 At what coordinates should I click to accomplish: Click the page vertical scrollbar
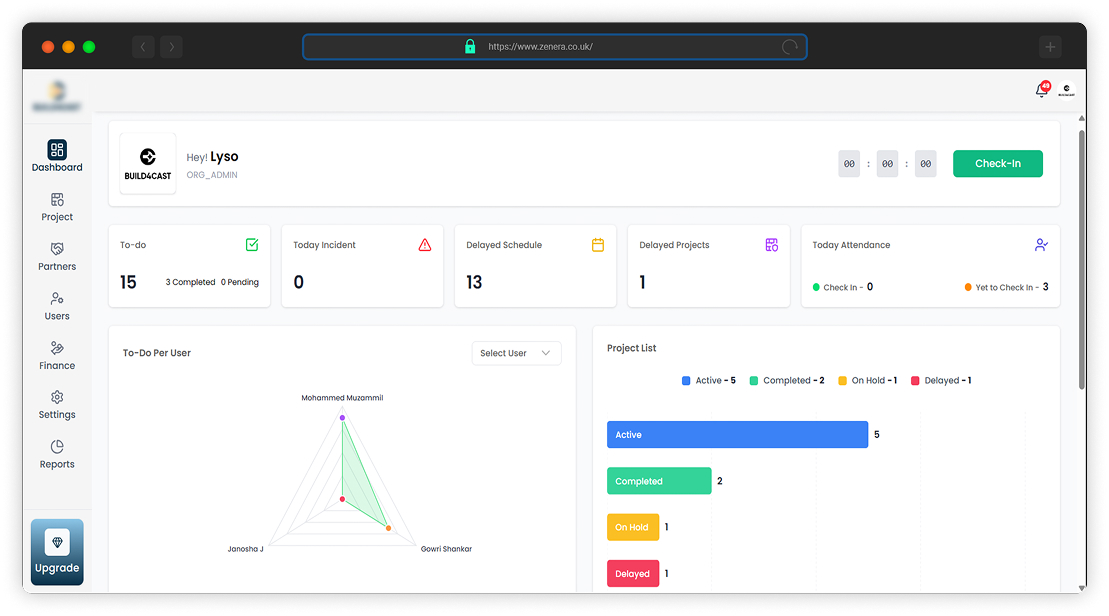pos(1081,258)
